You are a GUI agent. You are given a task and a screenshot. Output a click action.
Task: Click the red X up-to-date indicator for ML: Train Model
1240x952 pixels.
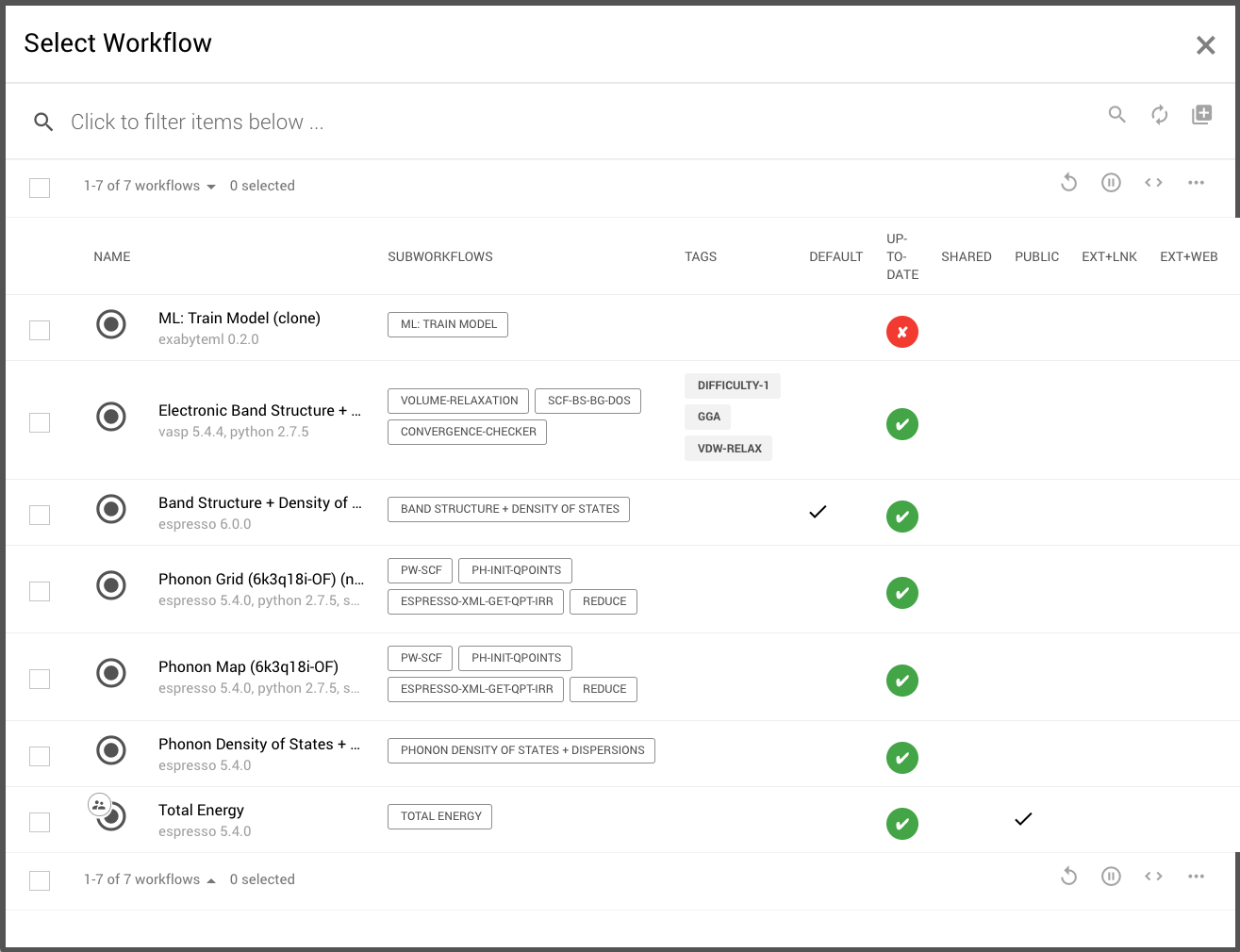(x=901, y=332)
